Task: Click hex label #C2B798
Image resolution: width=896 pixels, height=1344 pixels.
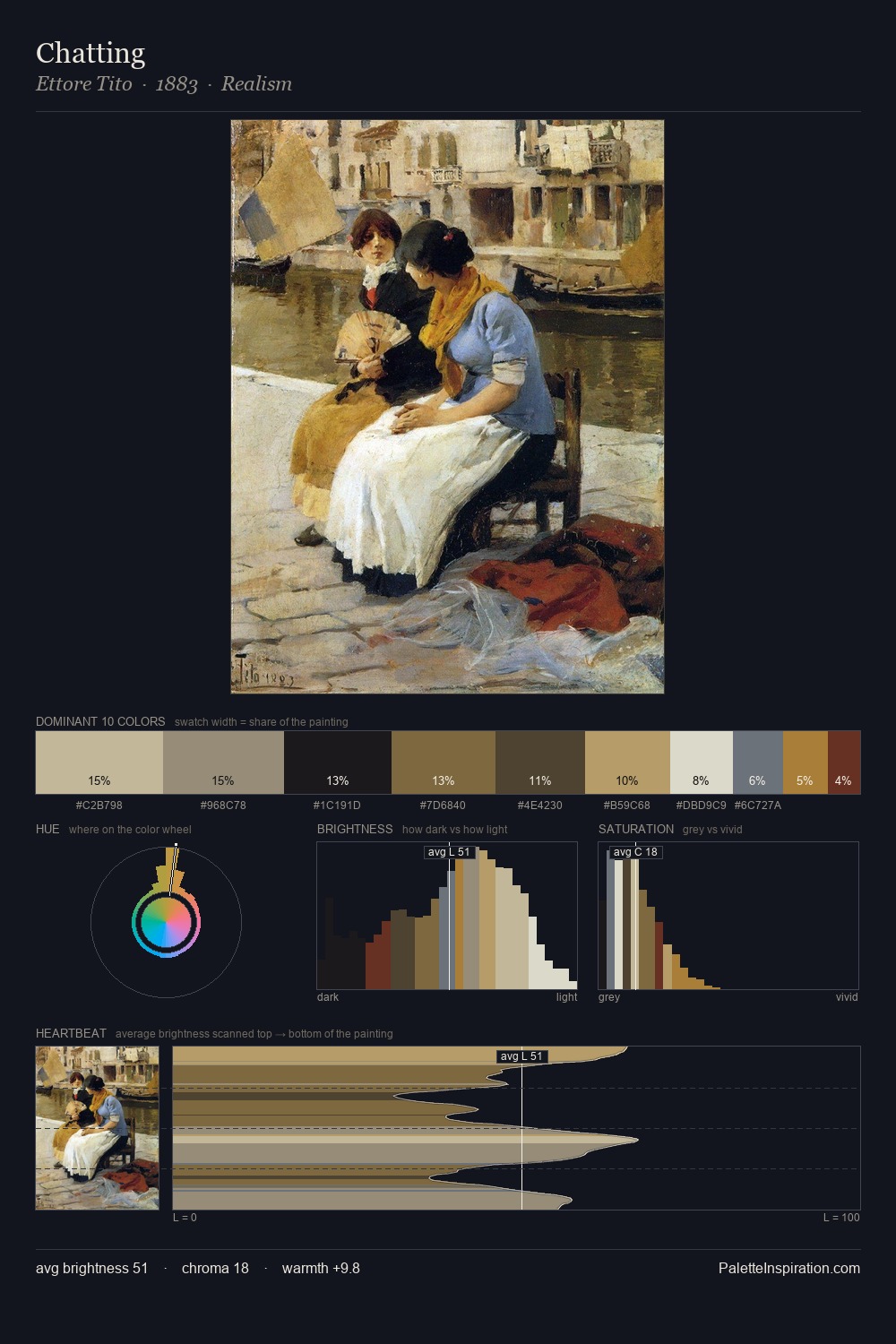Action: (99, 806)
